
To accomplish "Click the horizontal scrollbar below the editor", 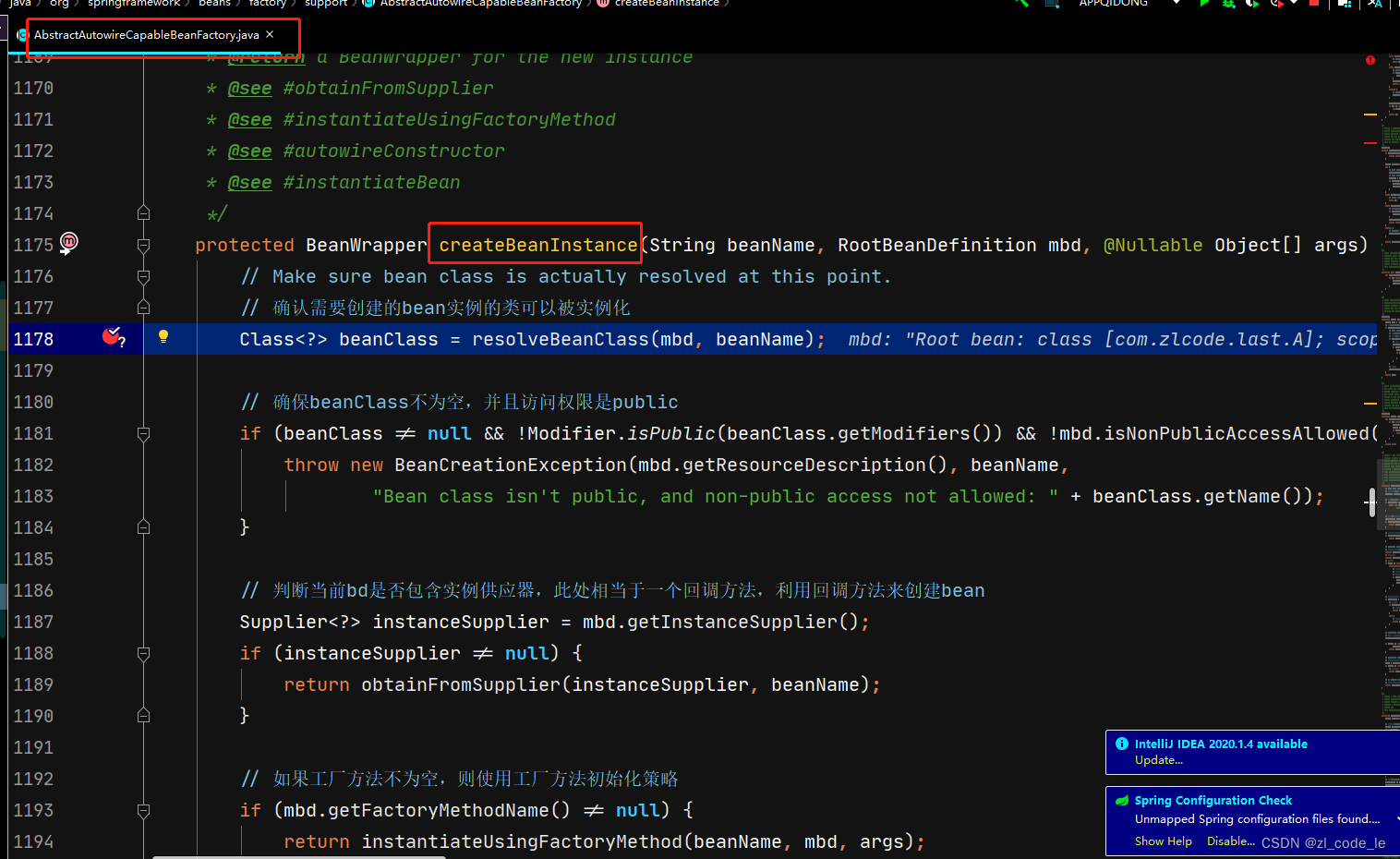I will click(x=299, y=856).
